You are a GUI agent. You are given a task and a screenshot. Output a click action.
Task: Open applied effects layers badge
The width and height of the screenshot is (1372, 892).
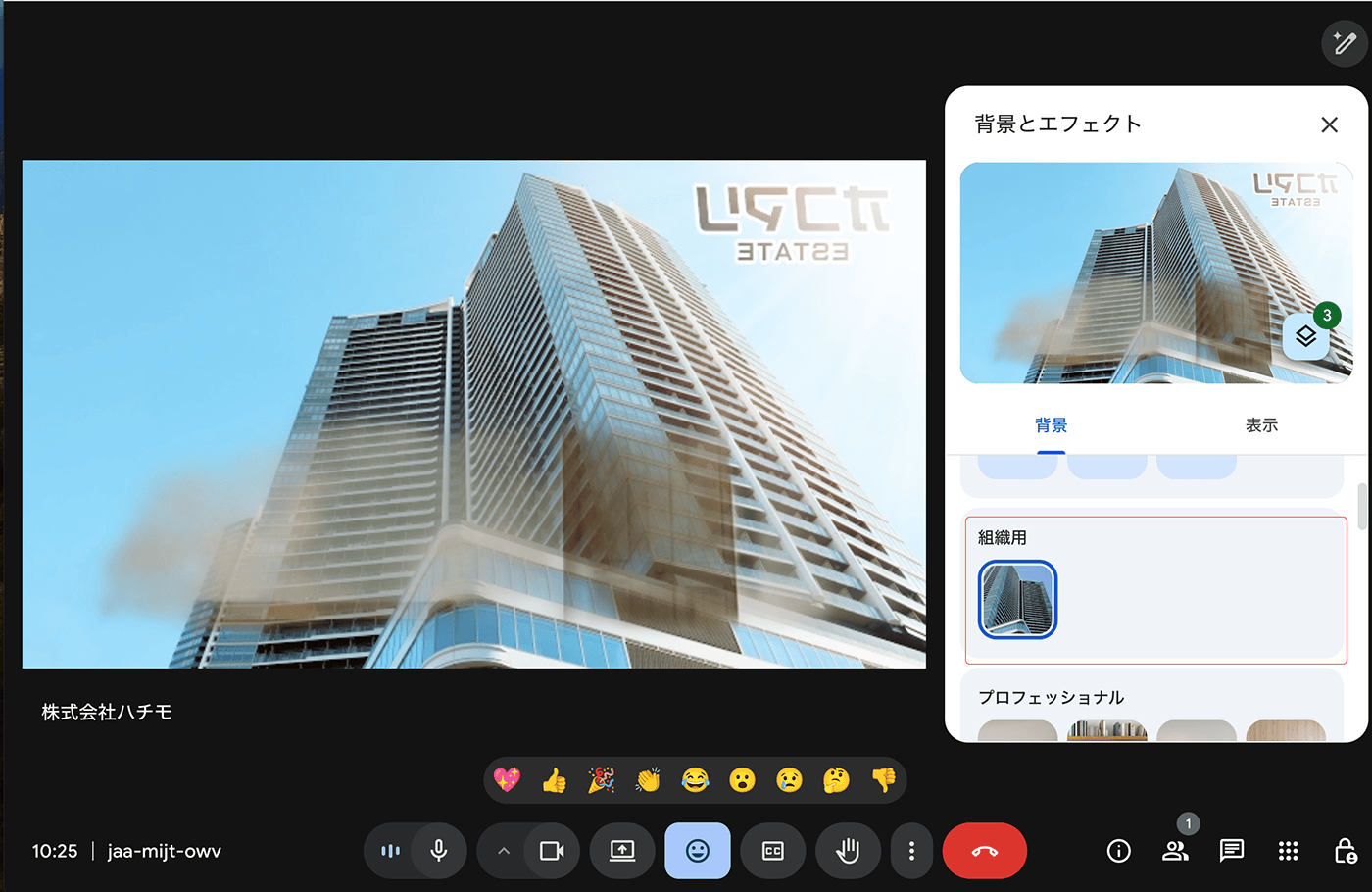tap(1306, 336)
